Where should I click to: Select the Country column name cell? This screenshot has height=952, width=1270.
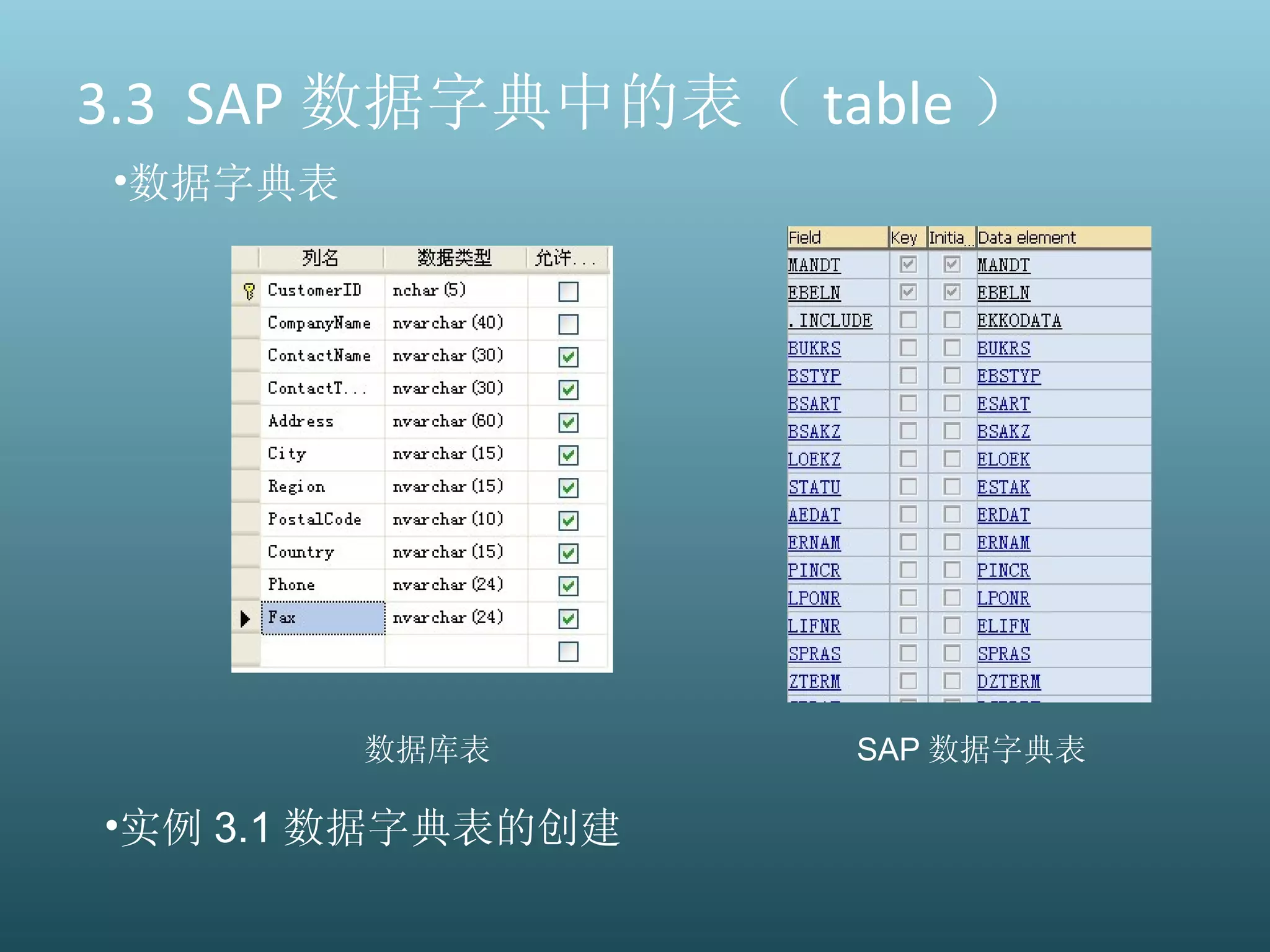point(322,552)
